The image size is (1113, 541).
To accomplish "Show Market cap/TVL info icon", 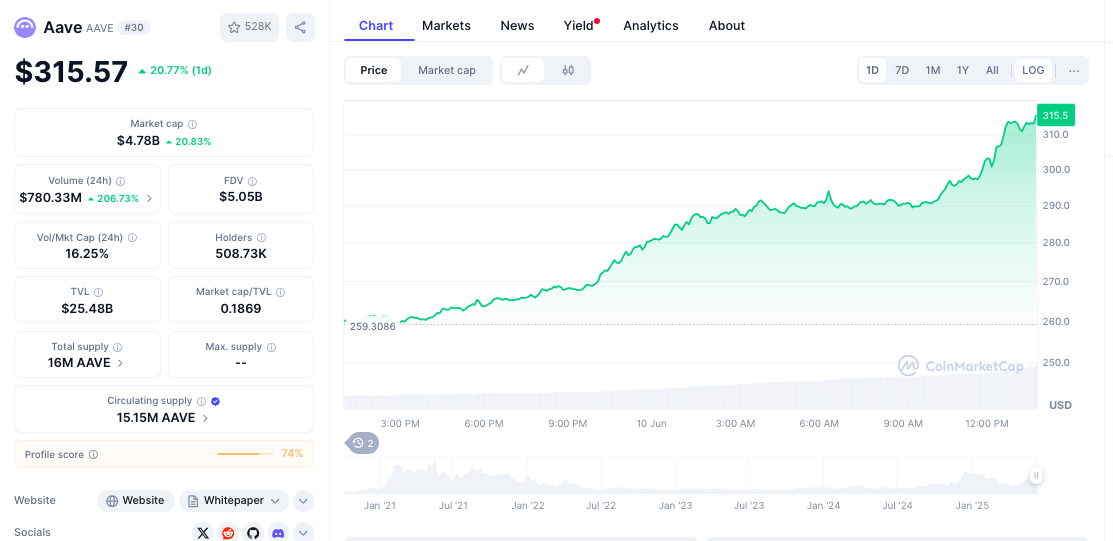I will [280, 292].
